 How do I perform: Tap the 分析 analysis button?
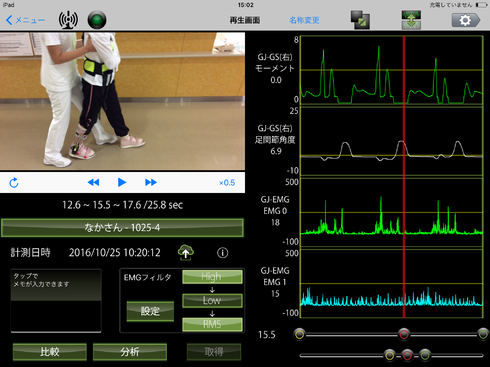pyautogui.click(x=130, y=352)
